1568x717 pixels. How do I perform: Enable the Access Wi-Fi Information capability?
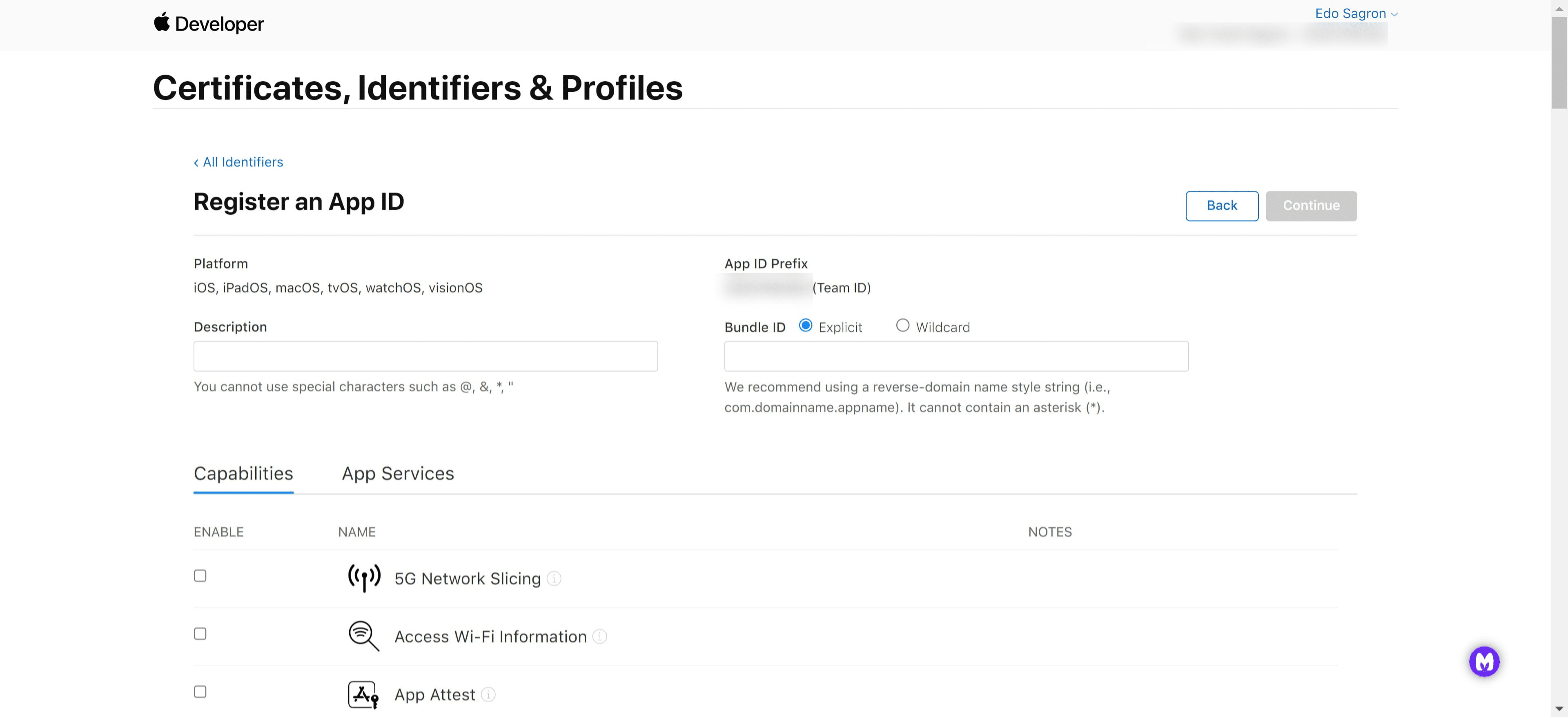[x=200, y=633]
